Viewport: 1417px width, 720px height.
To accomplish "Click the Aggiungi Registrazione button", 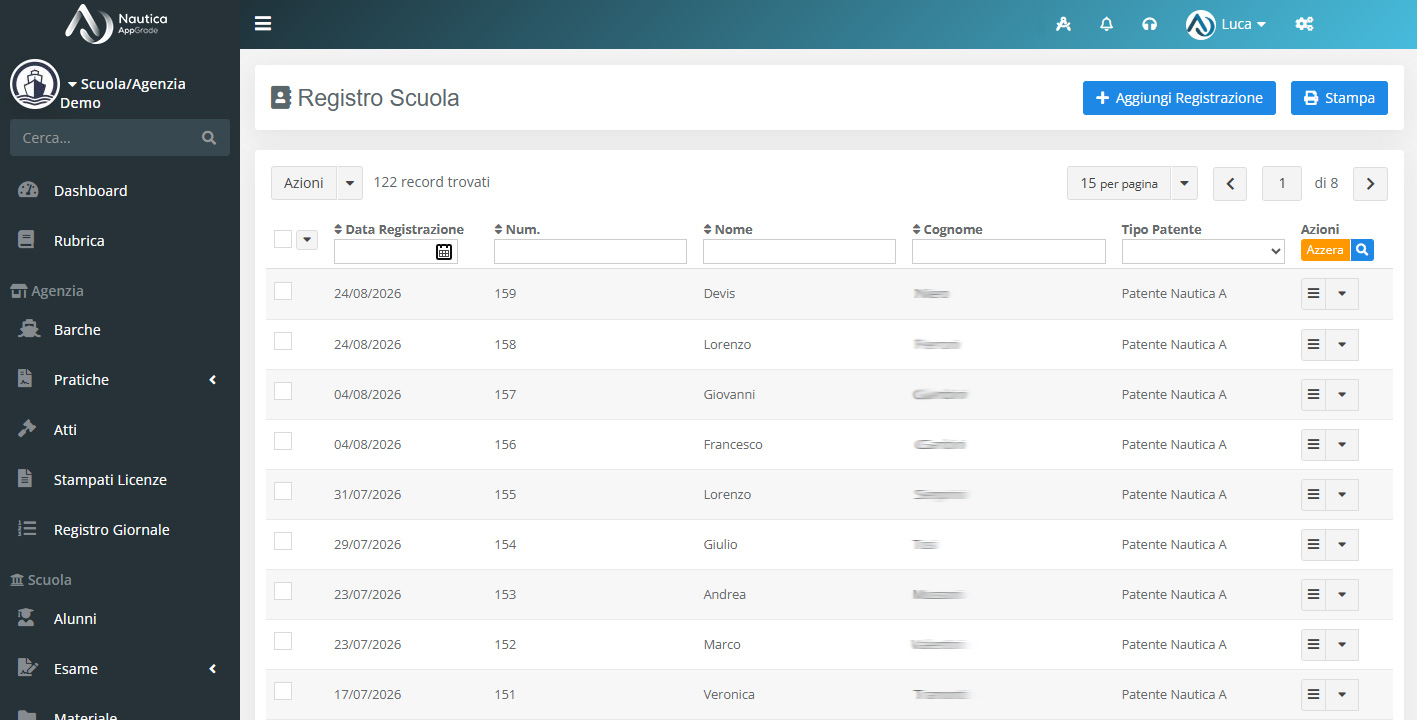I will (1179, 98).
